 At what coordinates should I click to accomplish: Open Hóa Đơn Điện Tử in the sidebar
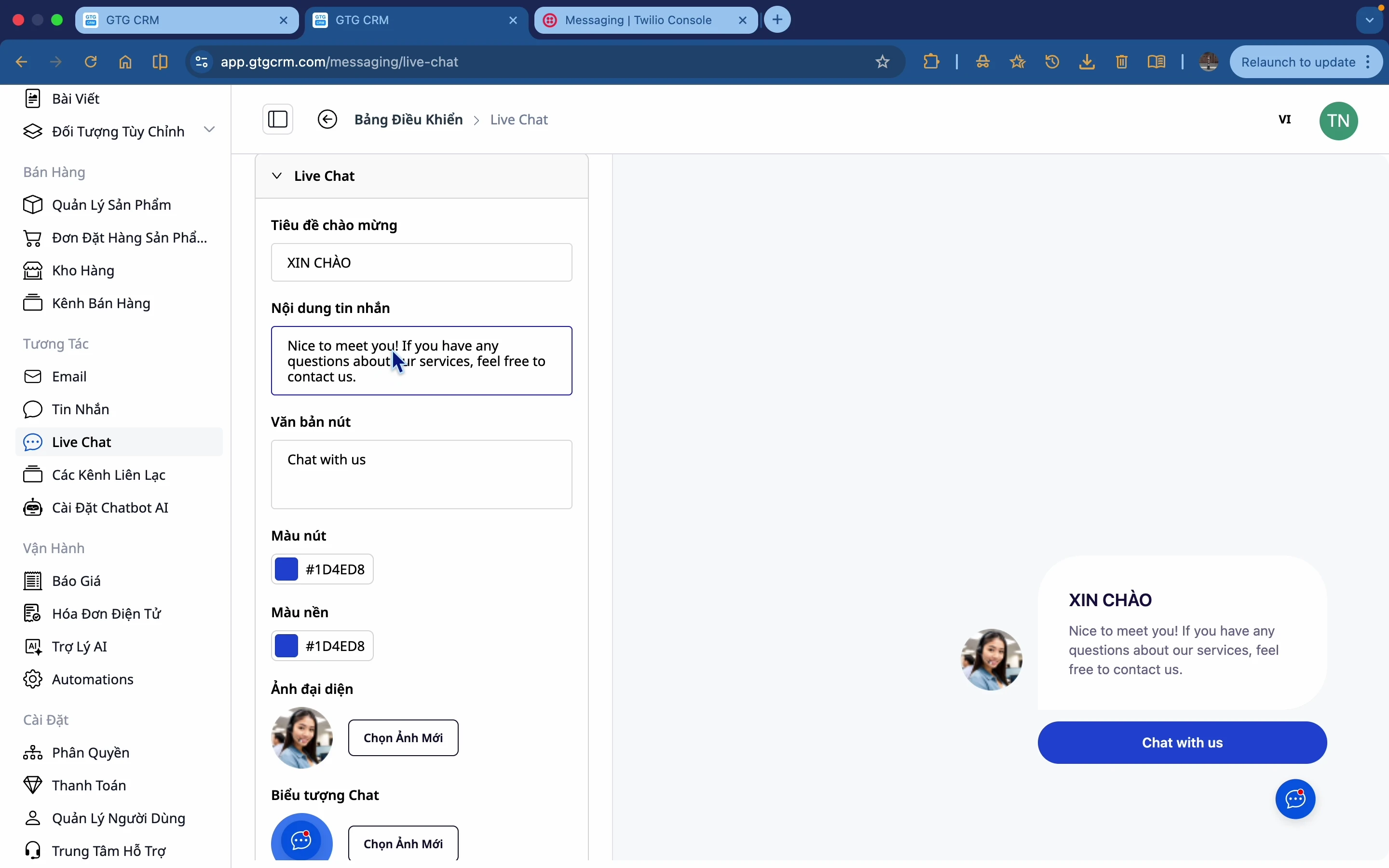(x=106, y=614)
